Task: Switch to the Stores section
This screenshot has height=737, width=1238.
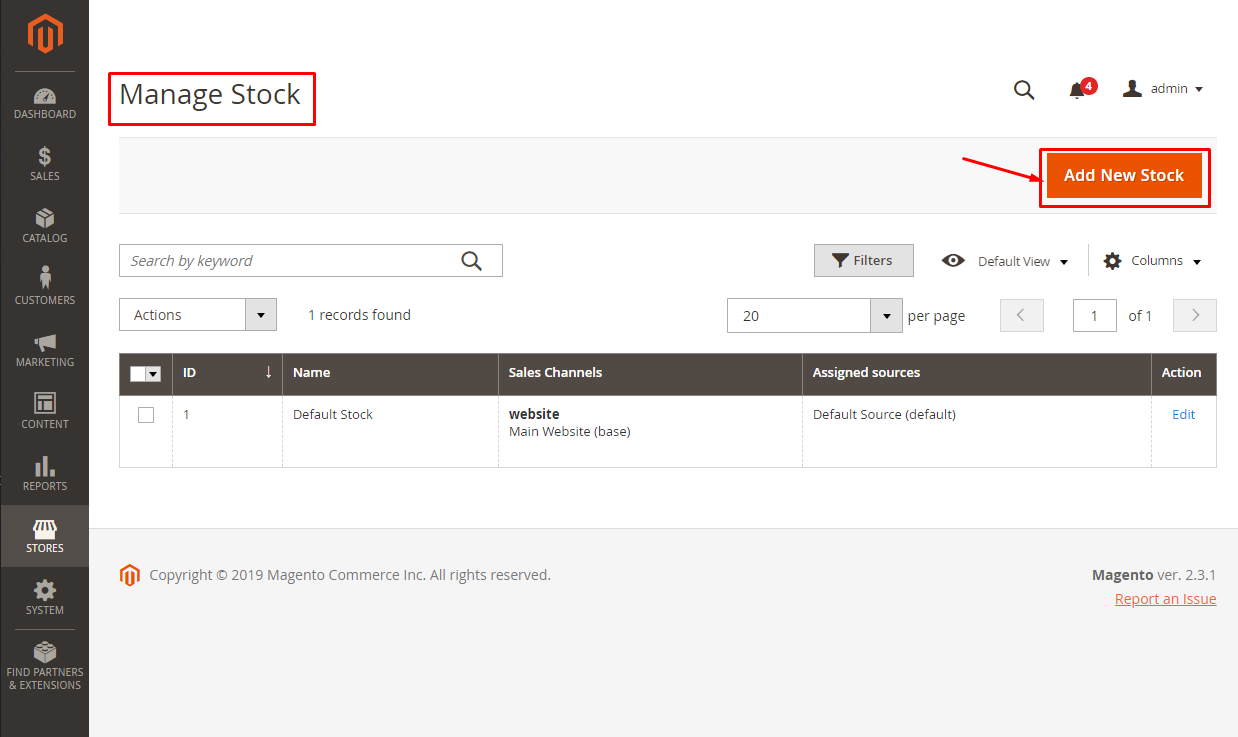Action: tap(44, 536)
